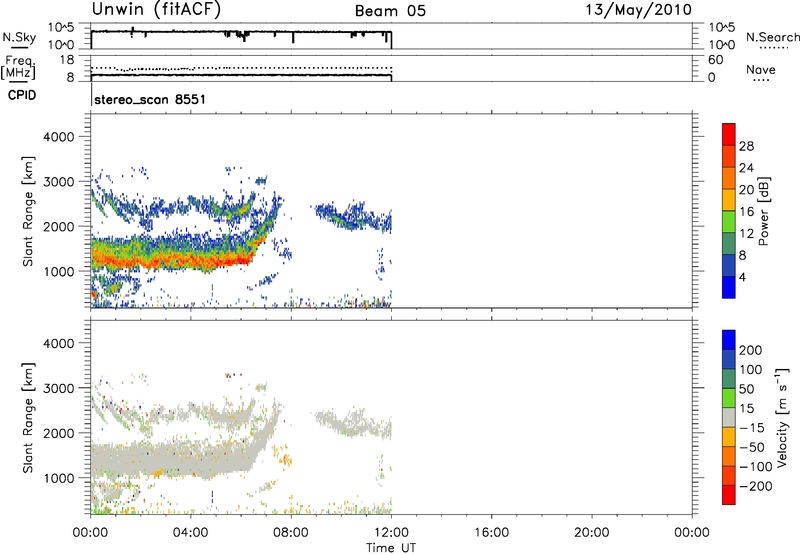Viewport: 800px width, 554px height.
Task: Pick the red bottom segment of the velocity colorbar
Action: [729, 495]
